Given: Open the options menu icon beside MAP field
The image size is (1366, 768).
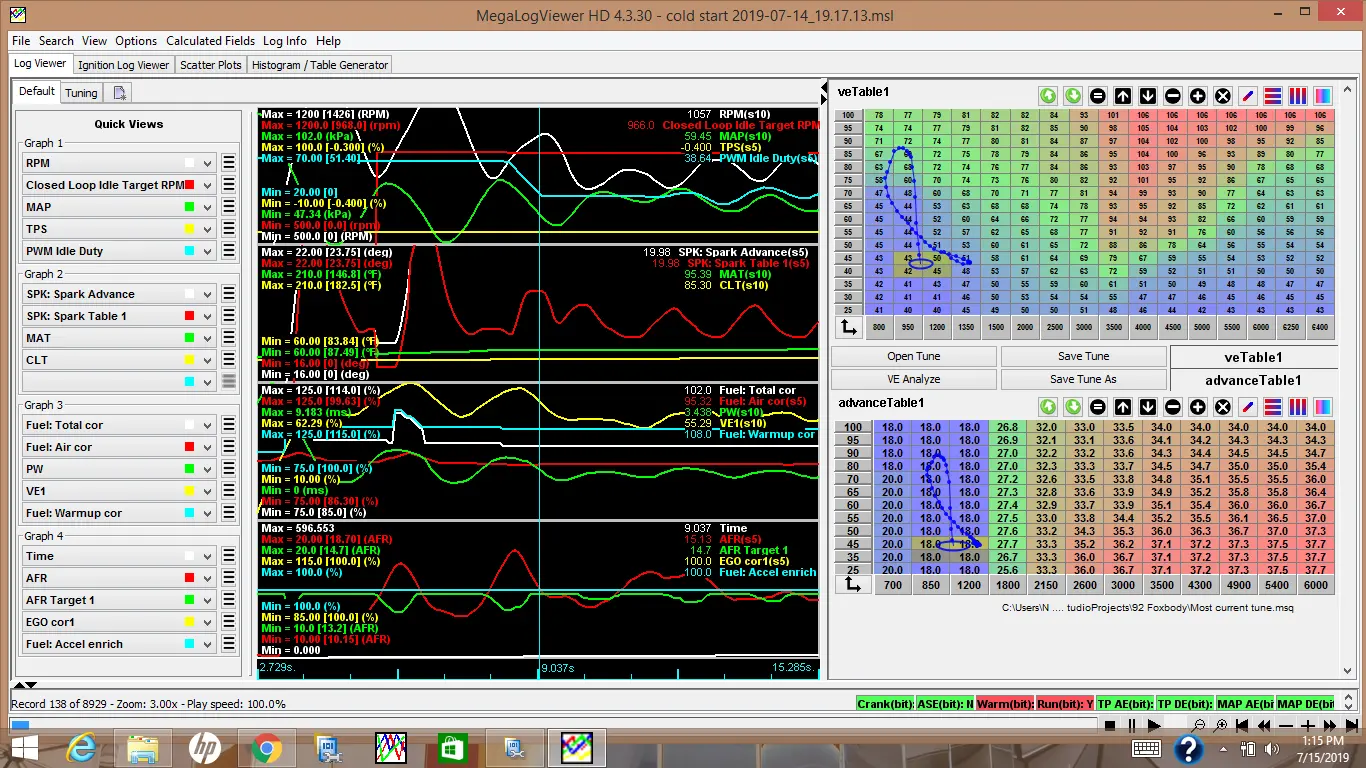Looking at the screenshot, I should pyautogui.click(x=228, y=207).
